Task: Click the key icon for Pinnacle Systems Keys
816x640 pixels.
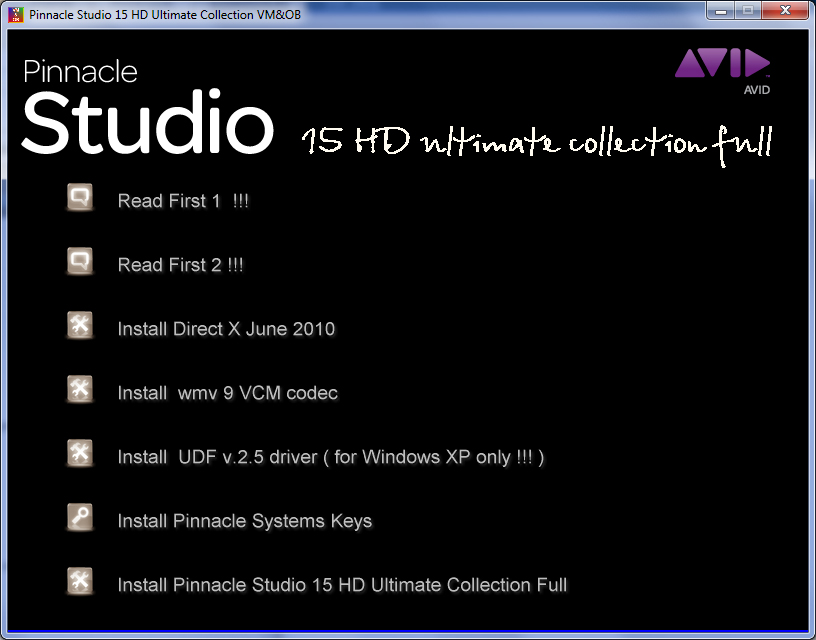Action: point(80,517)
